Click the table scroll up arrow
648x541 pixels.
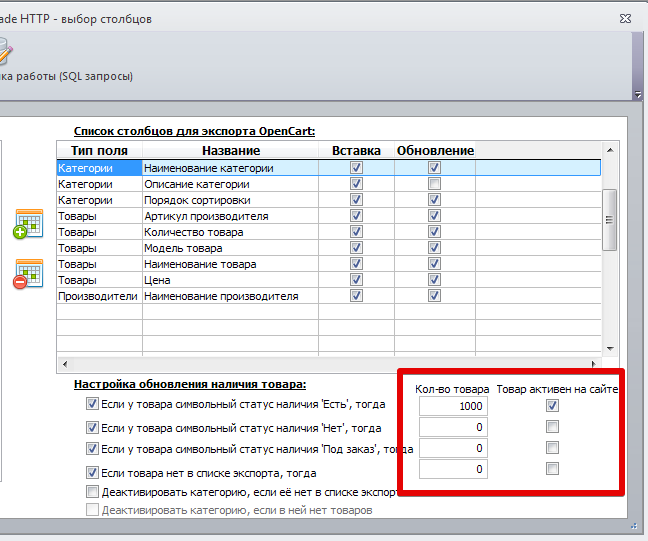[x=610, y=150]
